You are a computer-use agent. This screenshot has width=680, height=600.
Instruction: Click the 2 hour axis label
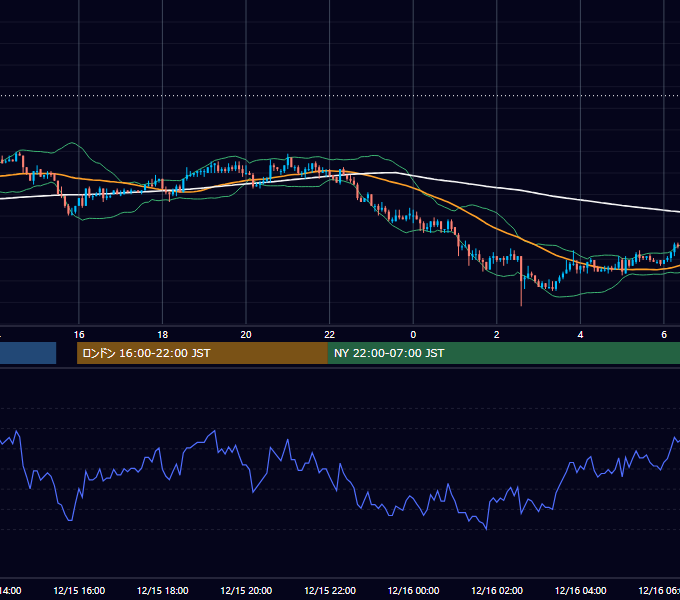point(497,335)
